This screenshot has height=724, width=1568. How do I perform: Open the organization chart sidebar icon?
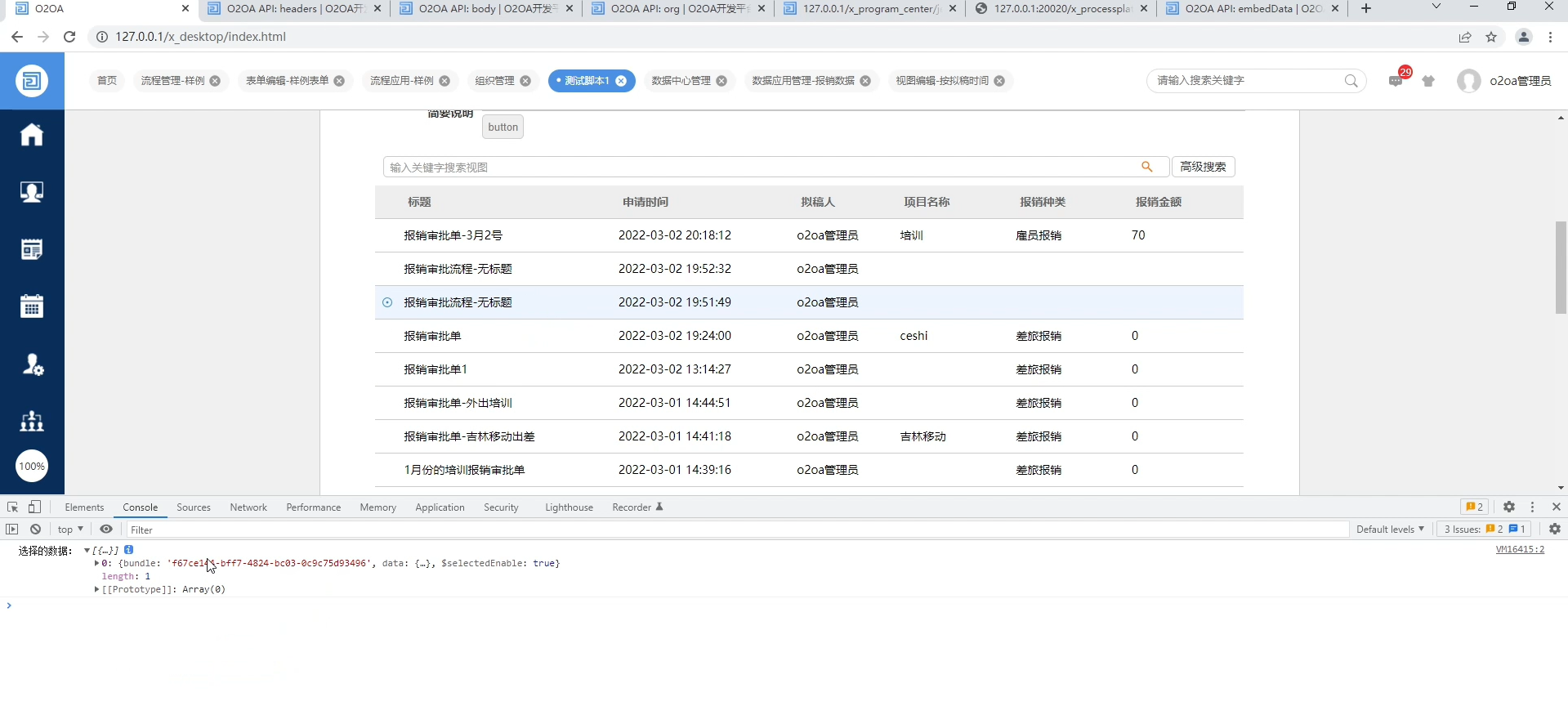pyautogui.click(x=32, y=421)
